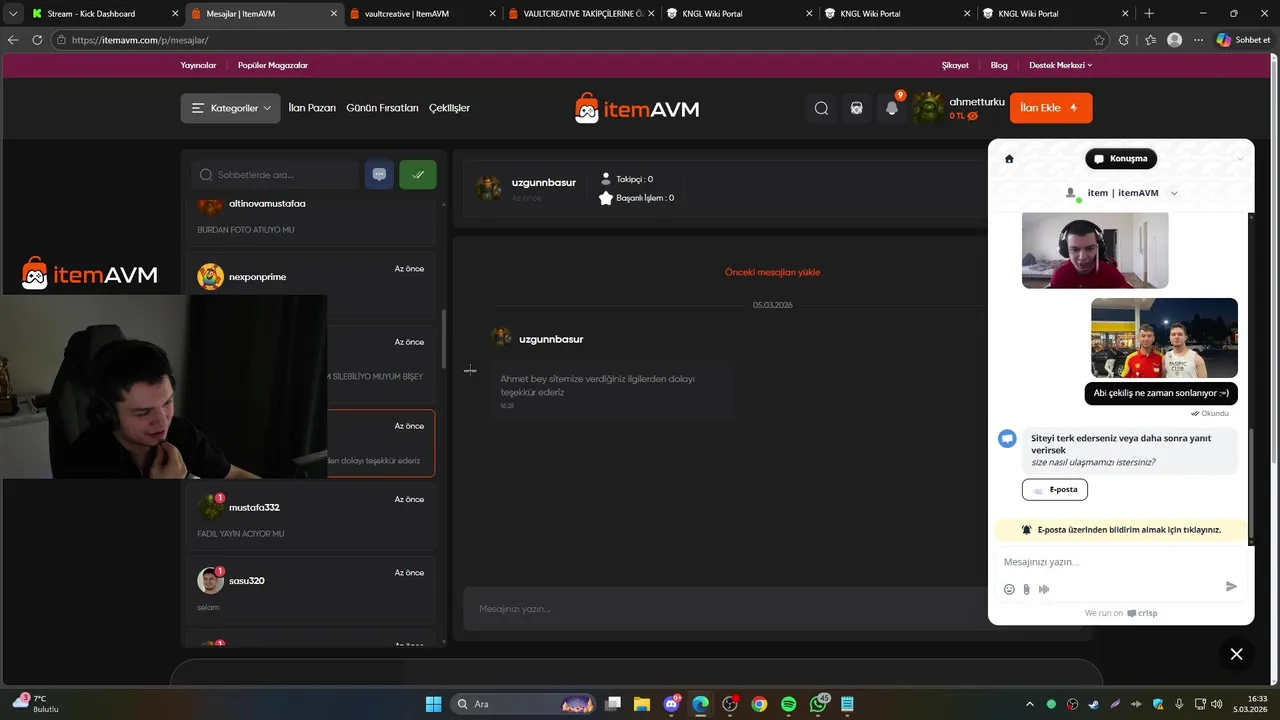
Task: Open the headset man photo in Crisp
Action: 1095,250
